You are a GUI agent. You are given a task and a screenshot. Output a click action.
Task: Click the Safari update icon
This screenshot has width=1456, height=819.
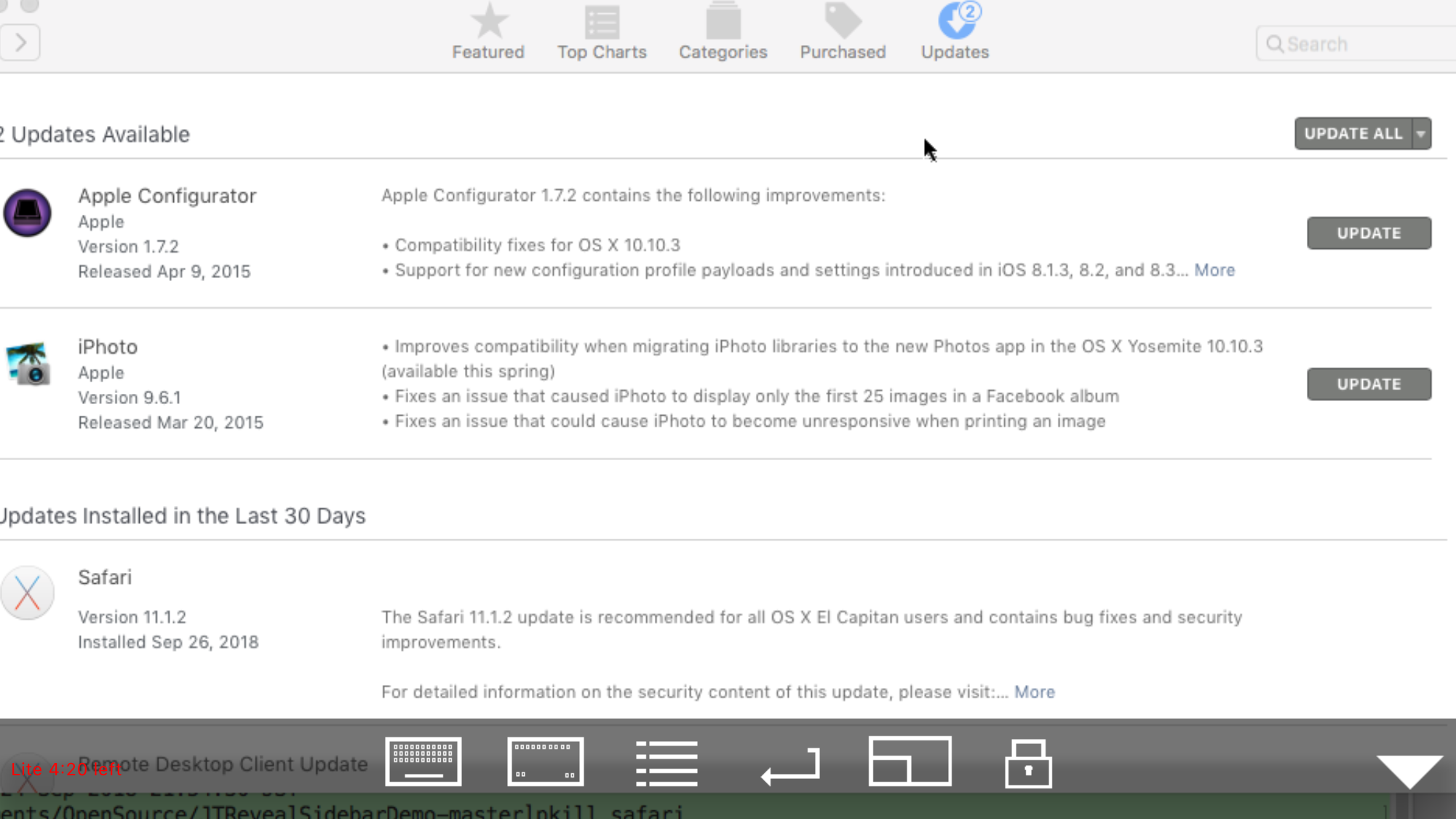(x=27, y=593)
